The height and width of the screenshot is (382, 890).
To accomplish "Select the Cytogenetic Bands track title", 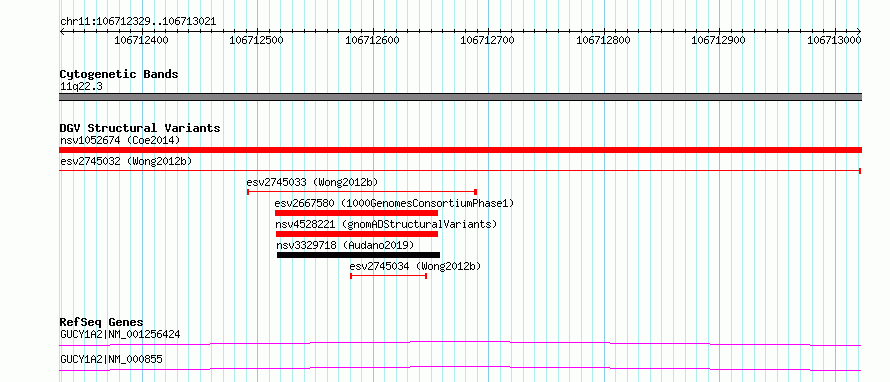I will [x=119, y=74].
